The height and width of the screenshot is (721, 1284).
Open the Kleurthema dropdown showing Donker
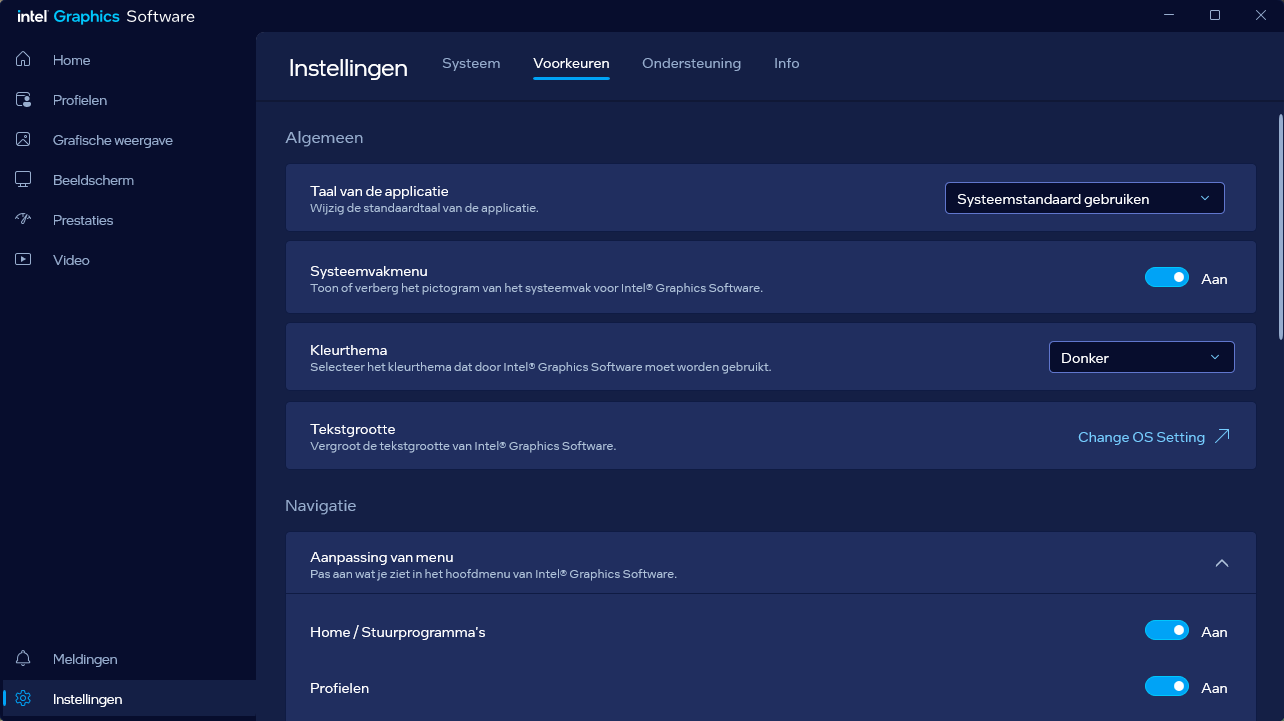(x=1141, y=358)
